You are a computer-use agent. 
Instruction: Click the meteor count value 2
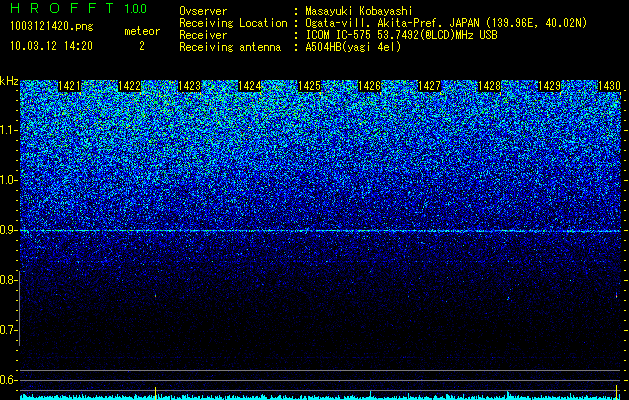(x=142, y=46)
